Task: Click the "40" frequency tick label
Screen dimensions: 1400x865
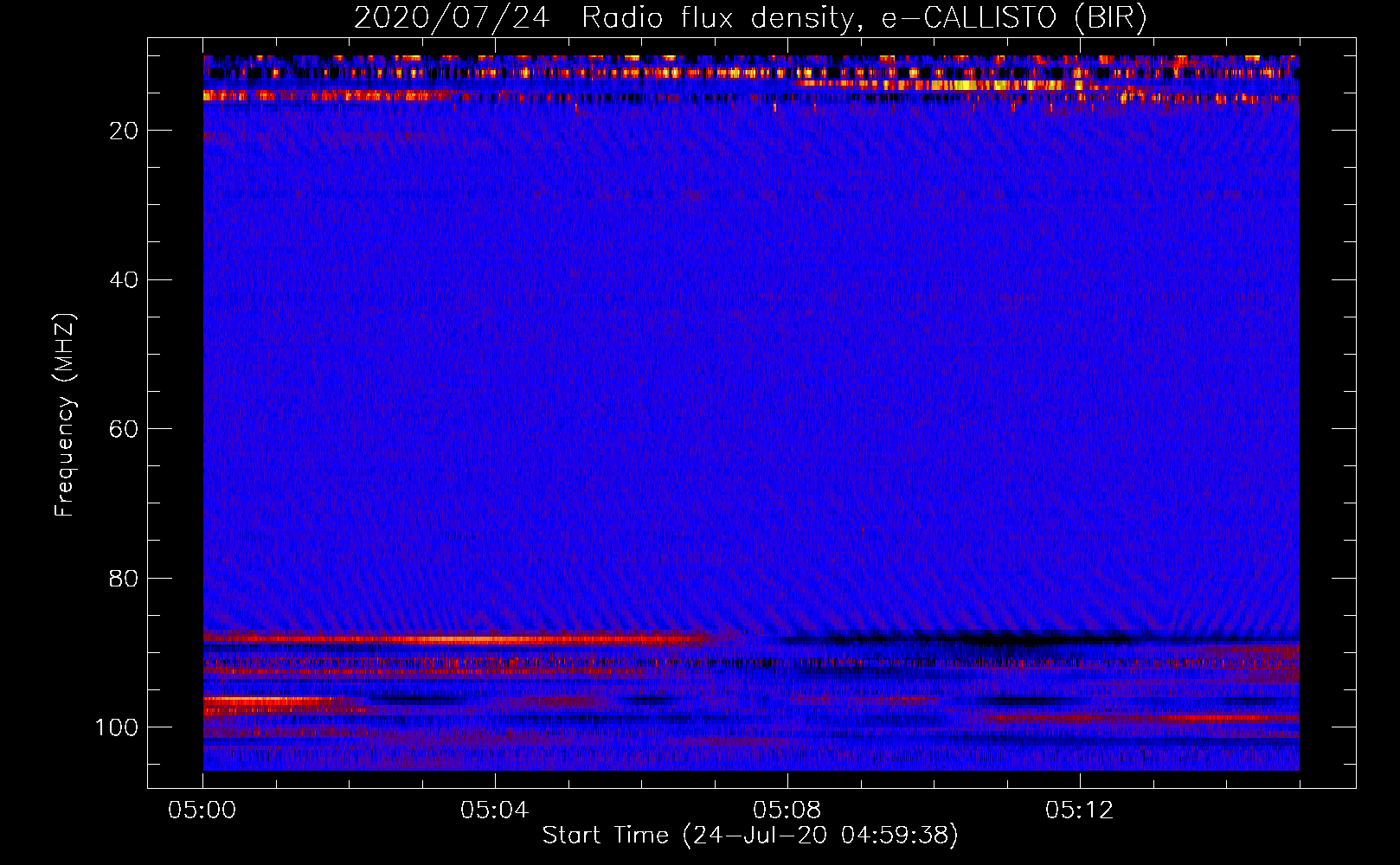Action: (x=125, y=280)
